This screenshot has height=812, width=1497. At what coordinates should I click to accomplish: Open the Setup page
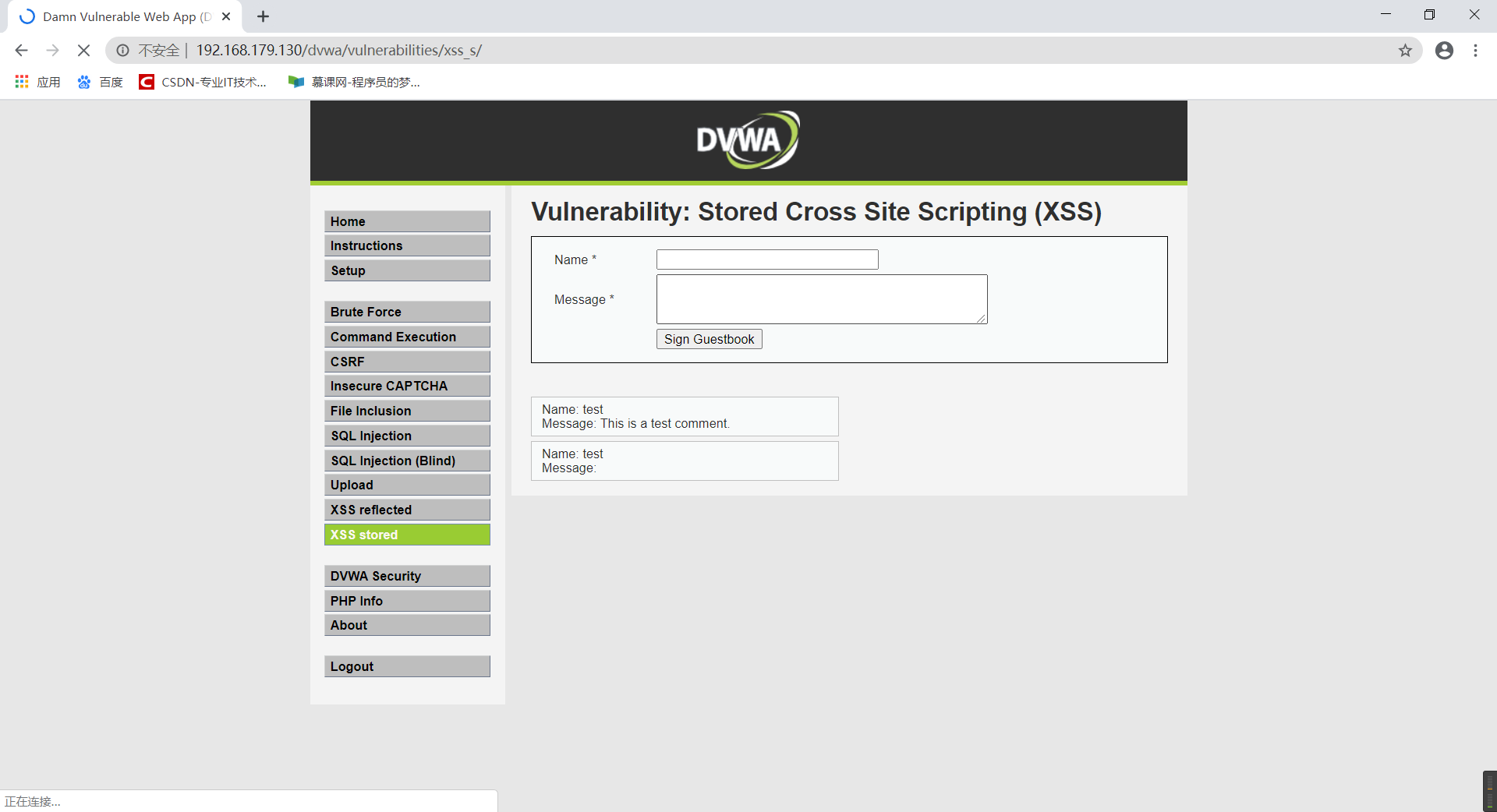pyautogui.click(x=407, y=270)
